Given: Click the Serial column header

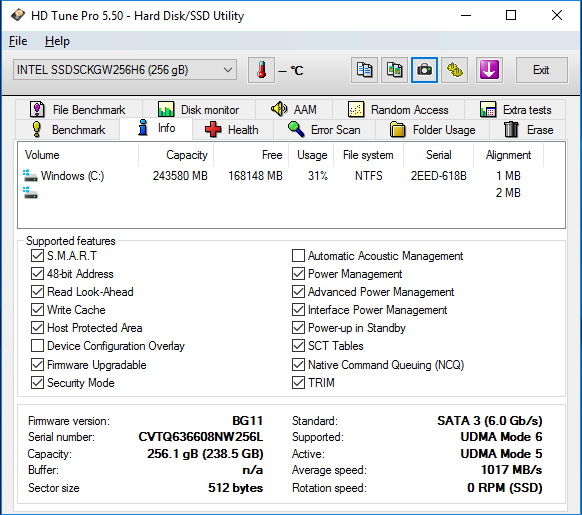Looking at the screenshot, I should 438,155.
